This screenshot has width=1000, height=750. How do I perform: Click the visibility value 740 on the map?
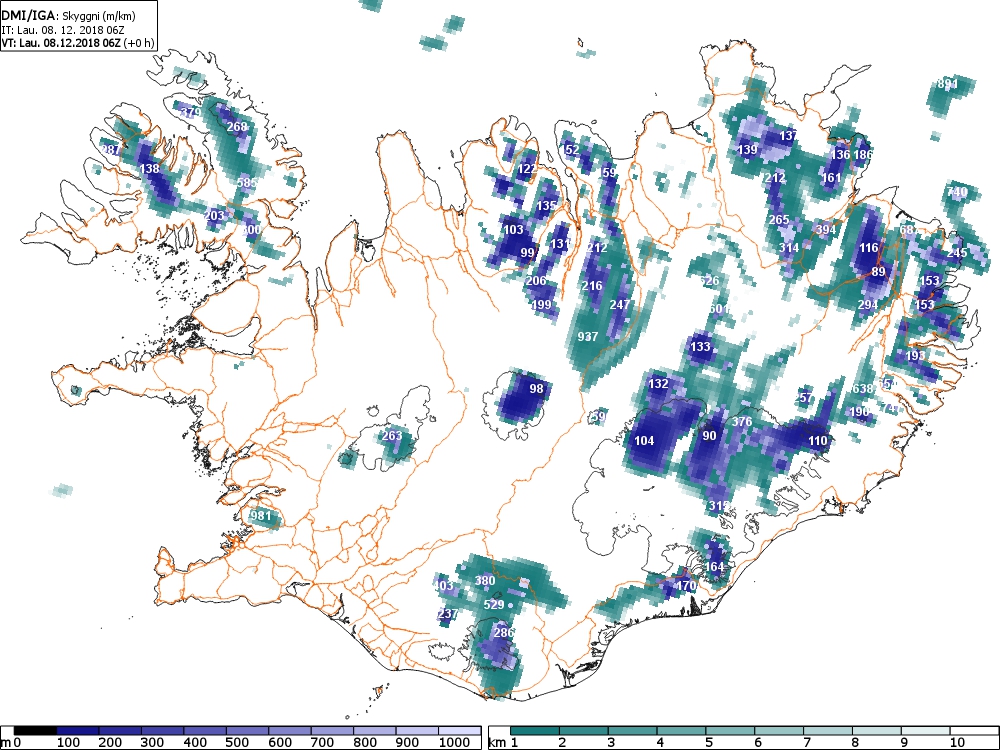pos(957,191)
